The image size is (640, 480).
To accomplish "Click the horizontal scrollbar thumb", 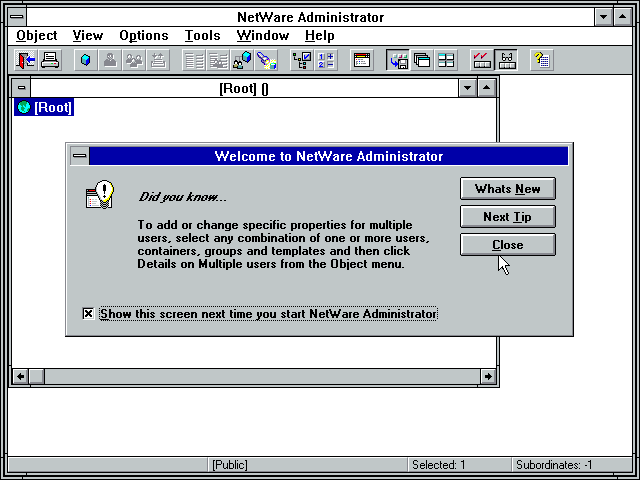I will (37, 376).
